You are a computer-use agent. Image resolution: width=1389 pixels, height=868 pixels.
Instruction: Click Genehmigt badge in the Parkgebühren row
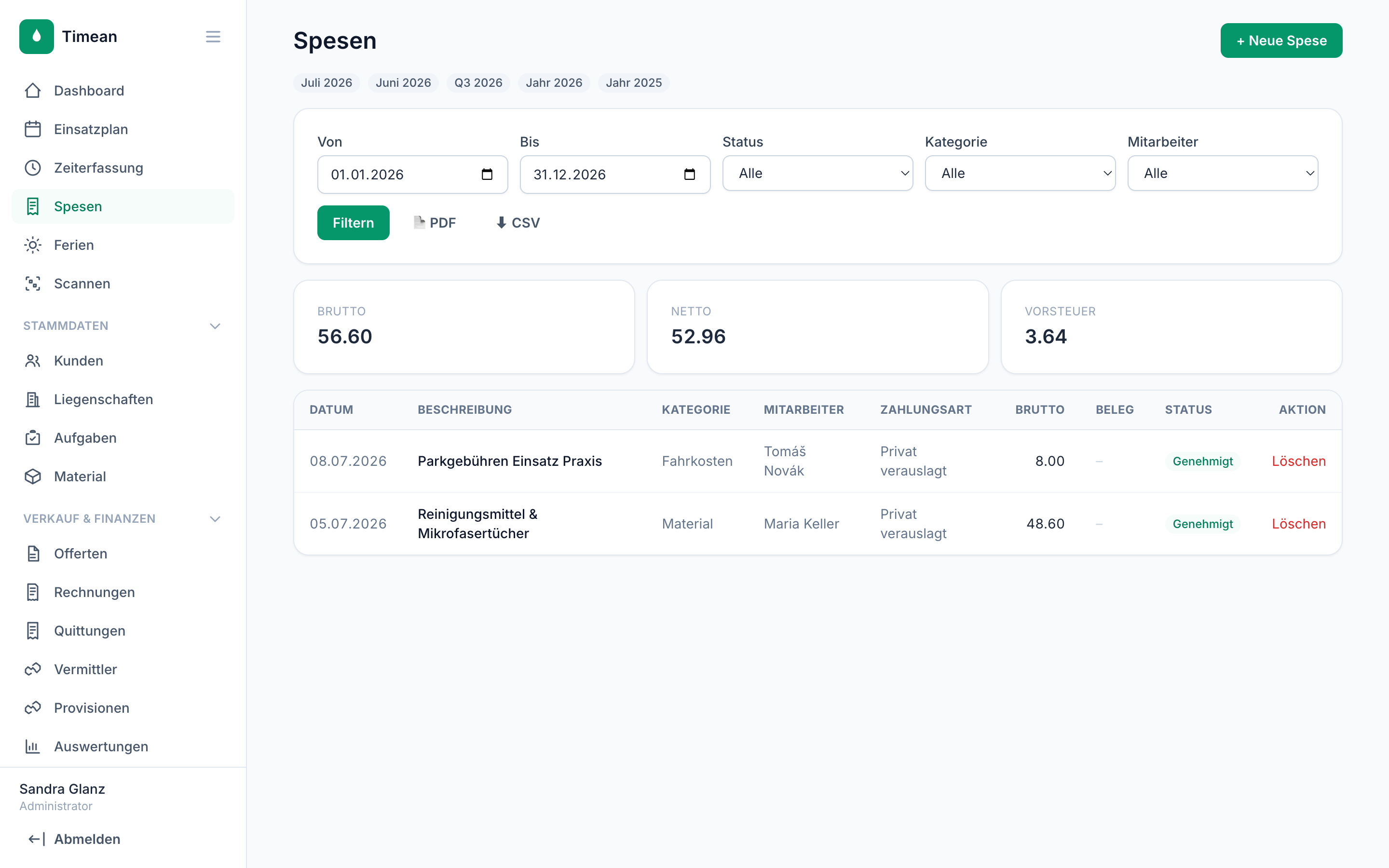click(1202, 461)
